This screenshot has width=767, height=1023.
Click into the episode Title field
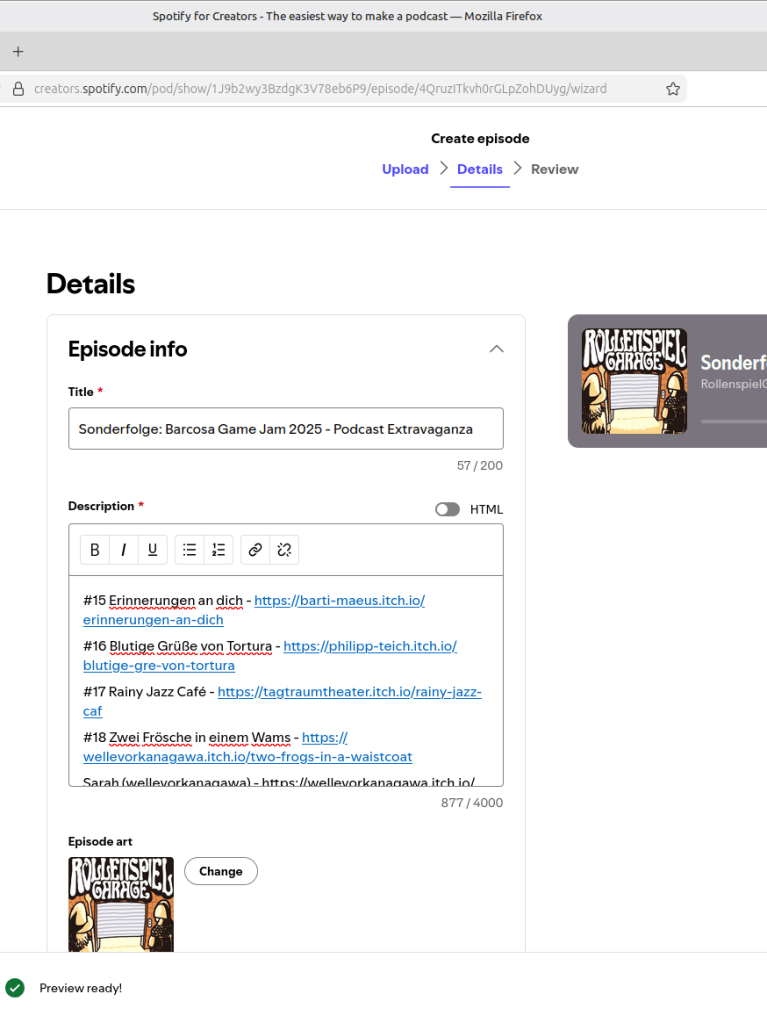285,429
